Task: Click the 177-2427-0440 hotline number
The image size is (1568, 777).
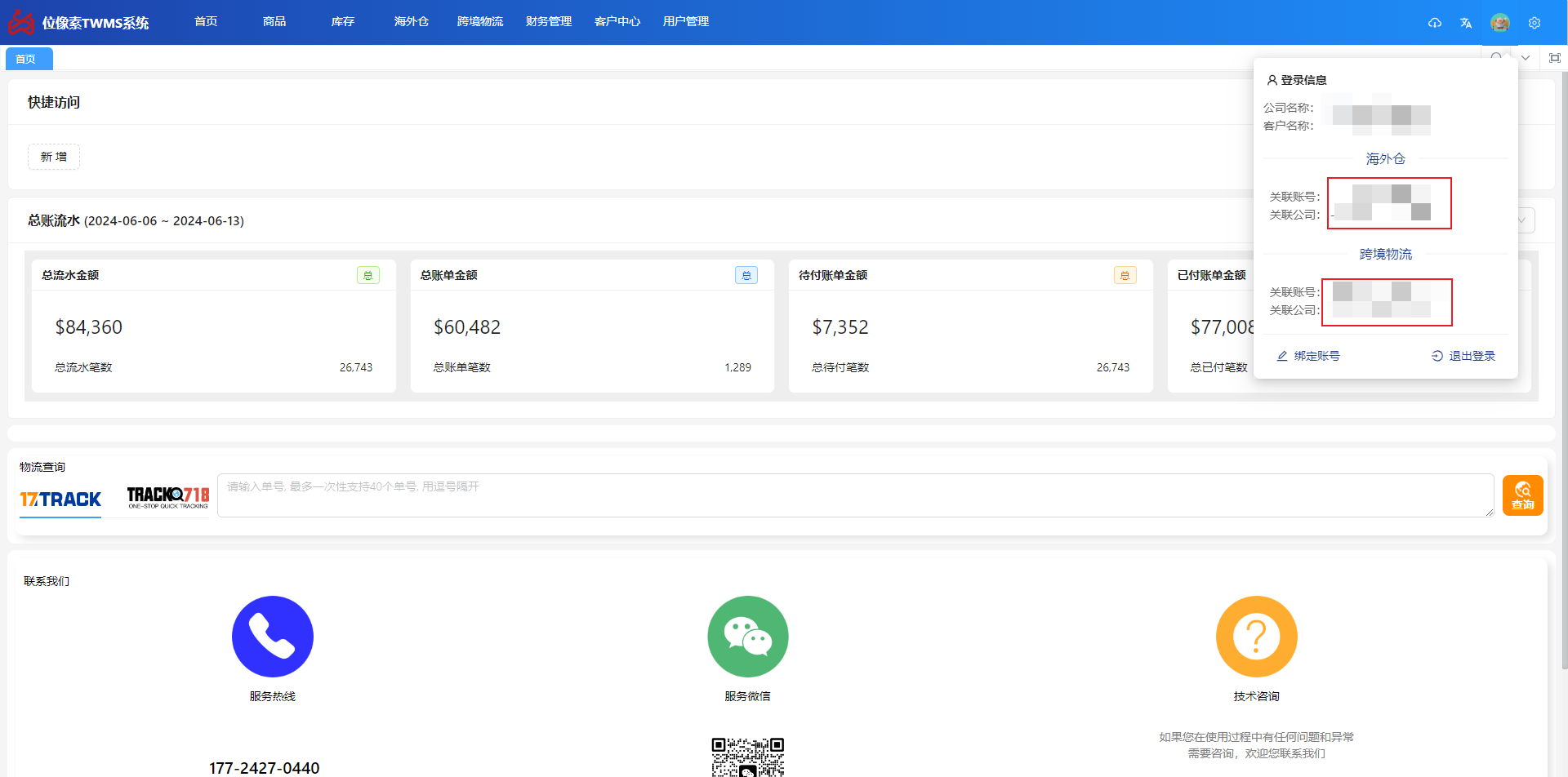Action: (x=265, y=767)
